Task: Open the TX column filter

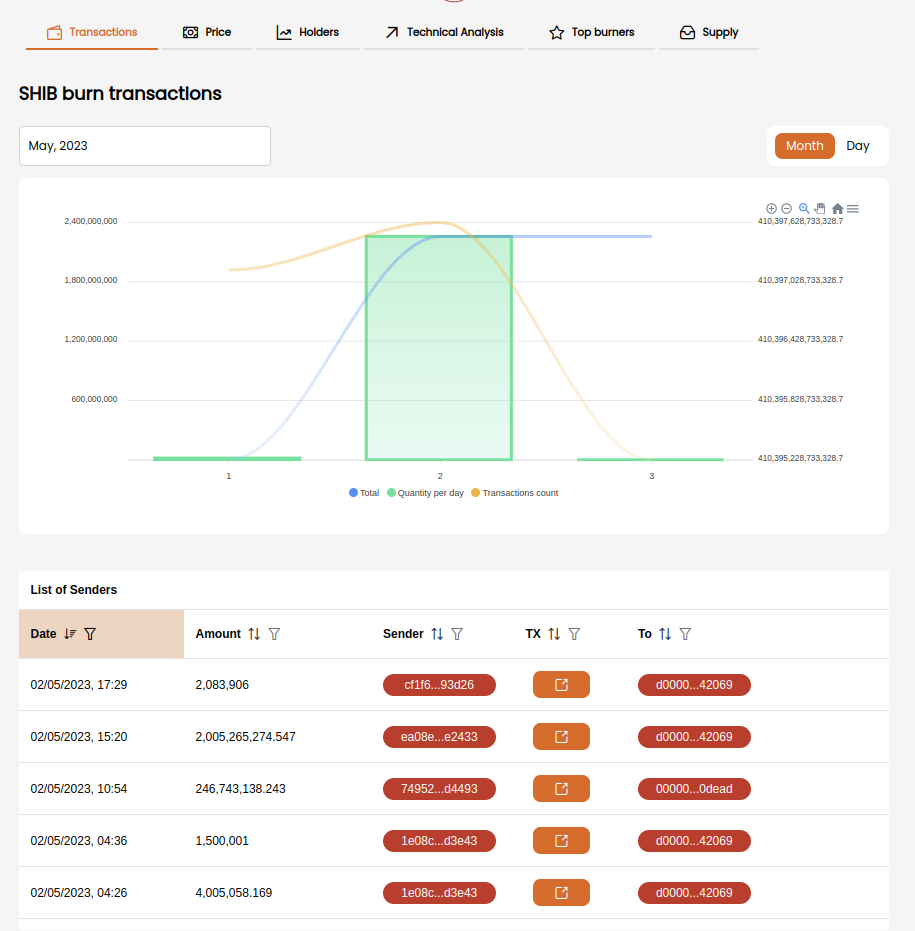Action: click(574, 634)
